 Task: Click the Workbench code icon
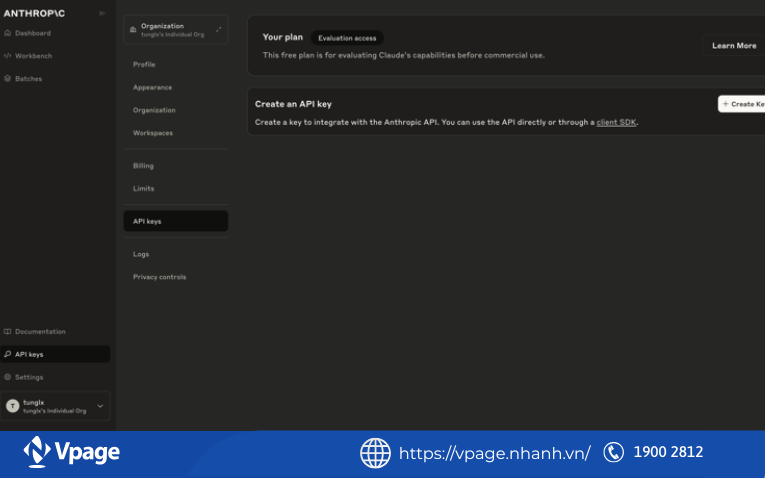(7, 56)
